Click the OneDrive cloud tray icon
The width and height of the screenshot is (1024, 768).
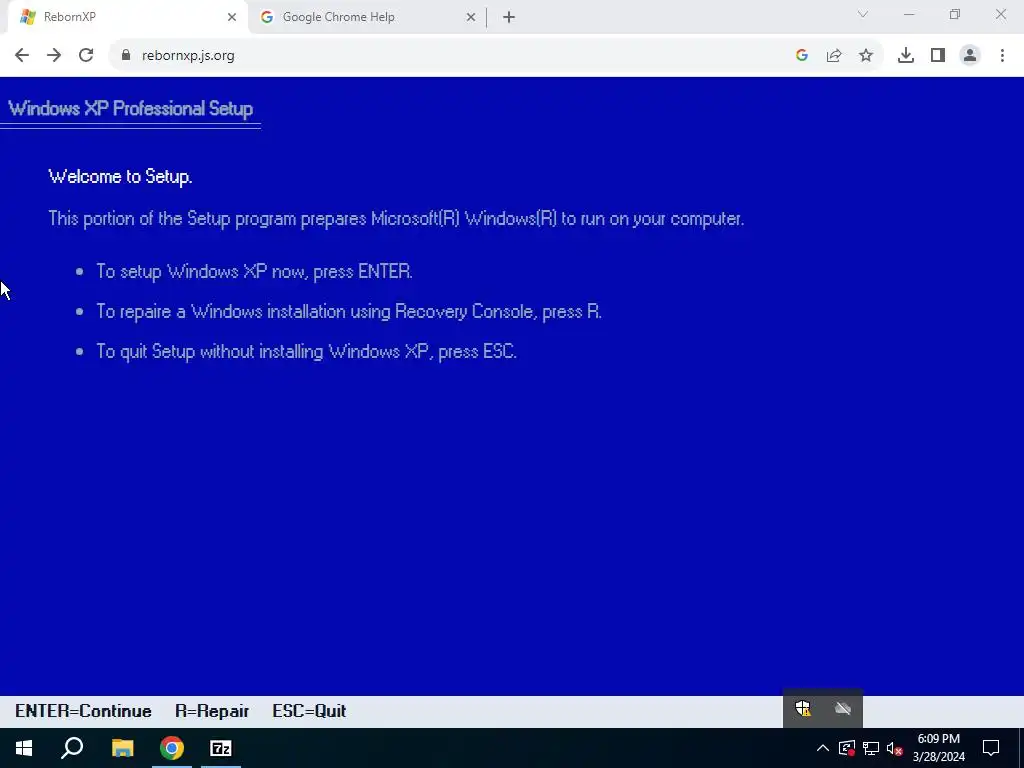point(843,708)
